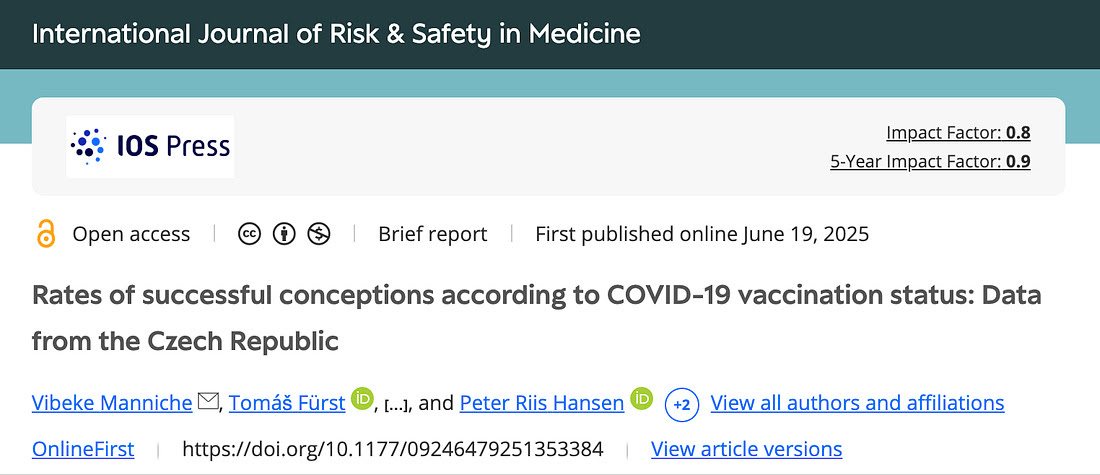Click the orange open access lock icon

click(x=46, y=234)
